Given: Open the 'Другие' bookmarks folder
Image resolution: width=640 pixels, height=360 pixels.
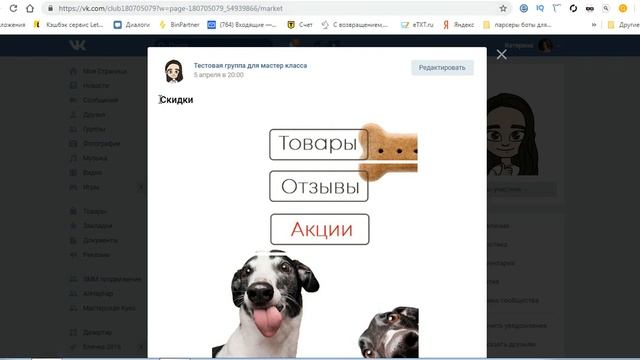Looking at the screenshot, I should (x=623, y=25).
